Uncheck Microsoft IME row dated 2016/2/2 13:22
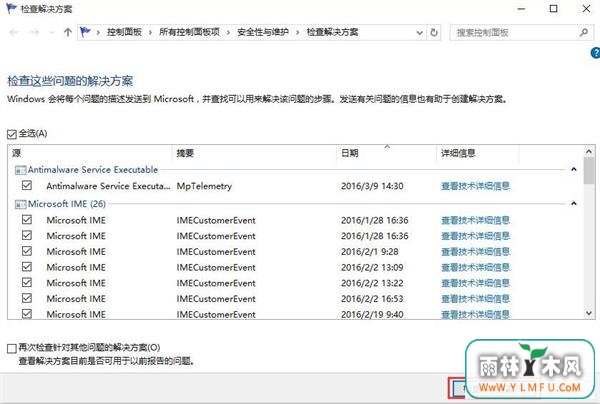The image size is (600, 404). pos(27,282)
